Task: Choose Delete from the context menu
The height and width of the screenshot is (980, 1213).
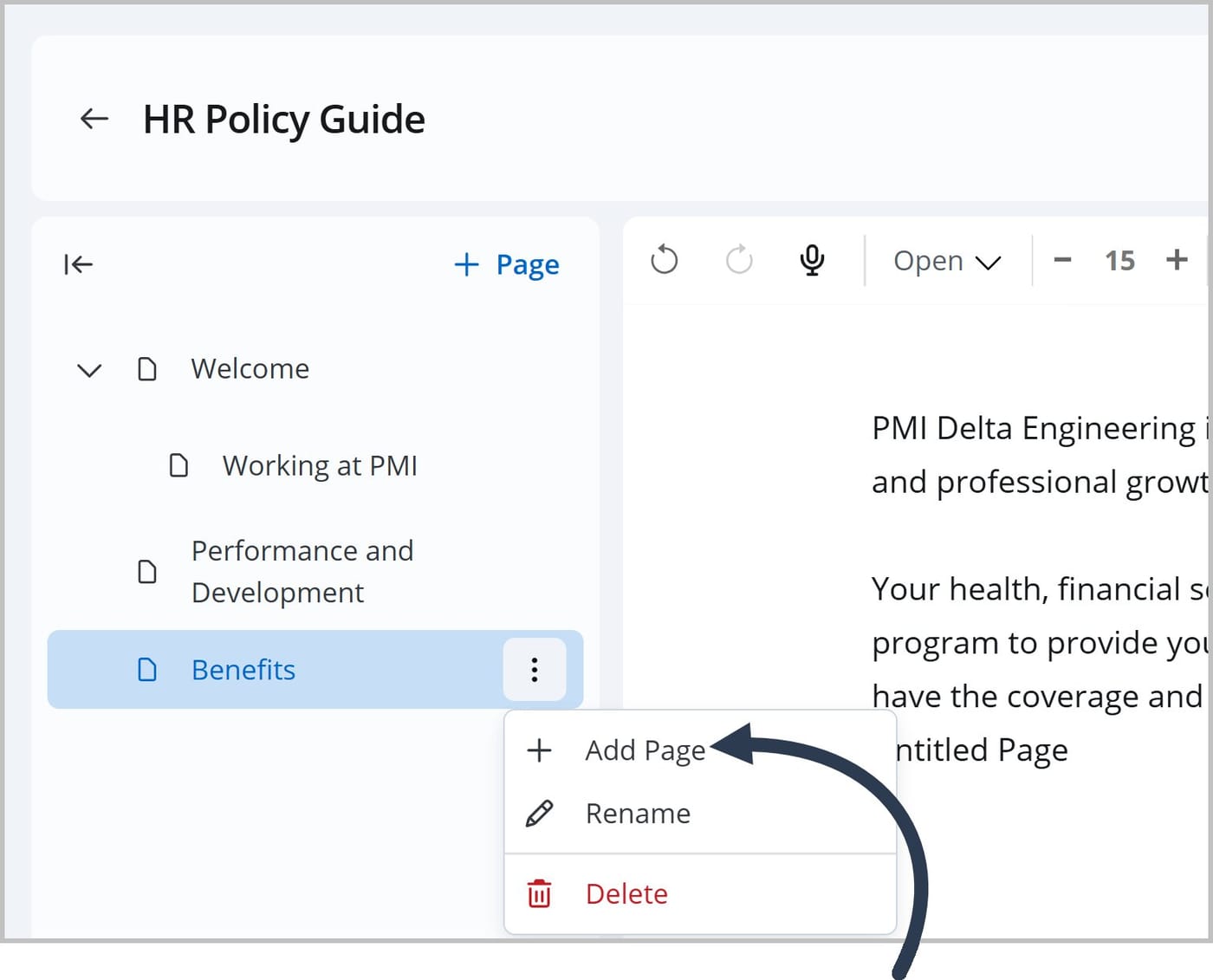Action: point(700,894)
